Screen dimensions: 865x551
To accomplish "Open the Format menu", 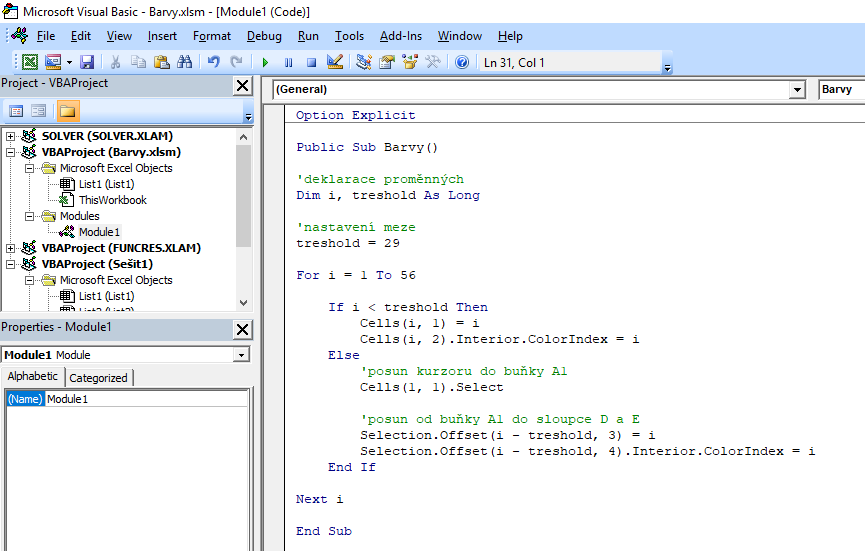I will 212,36.
